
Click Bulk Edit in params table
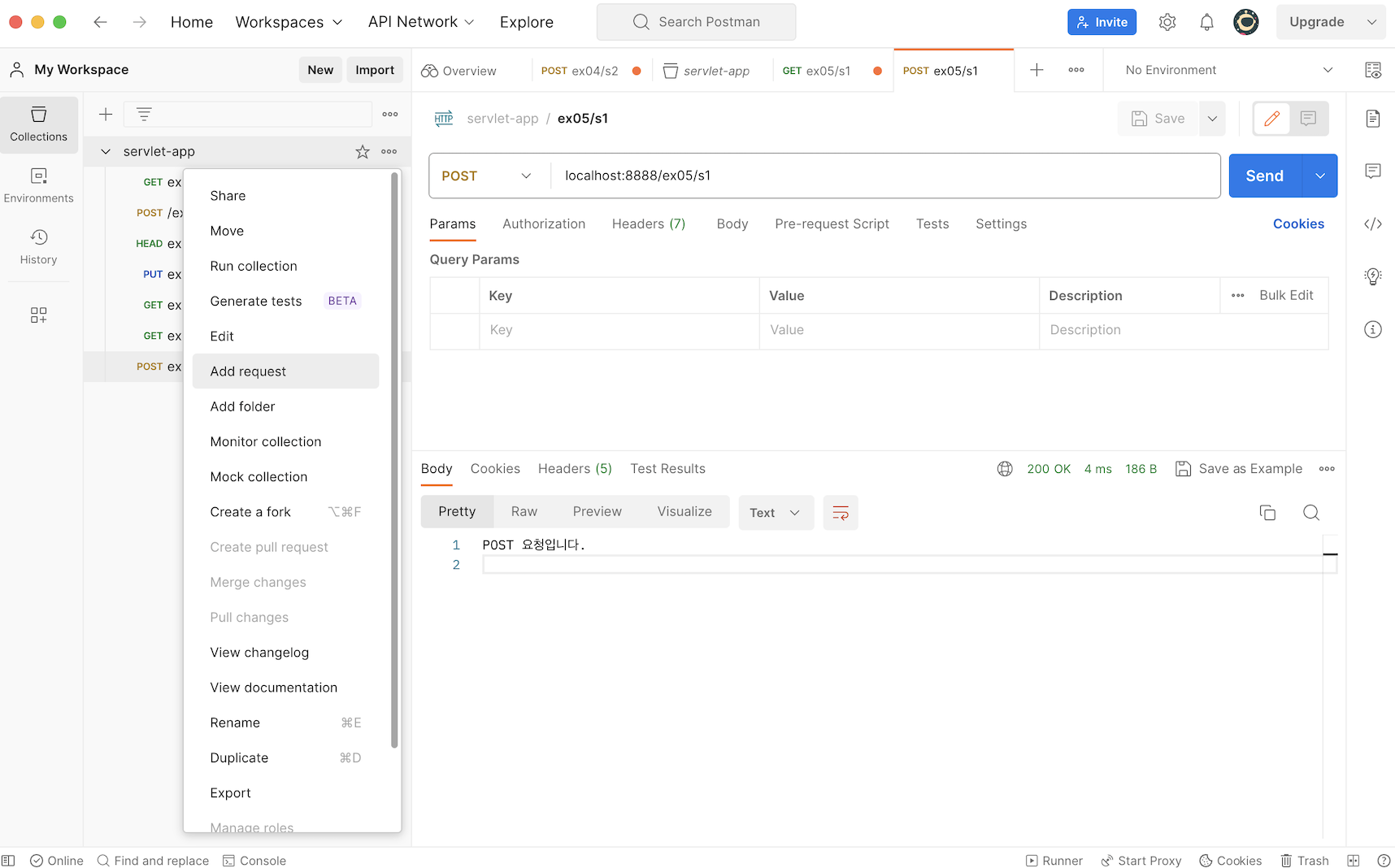pos(1286,296)
